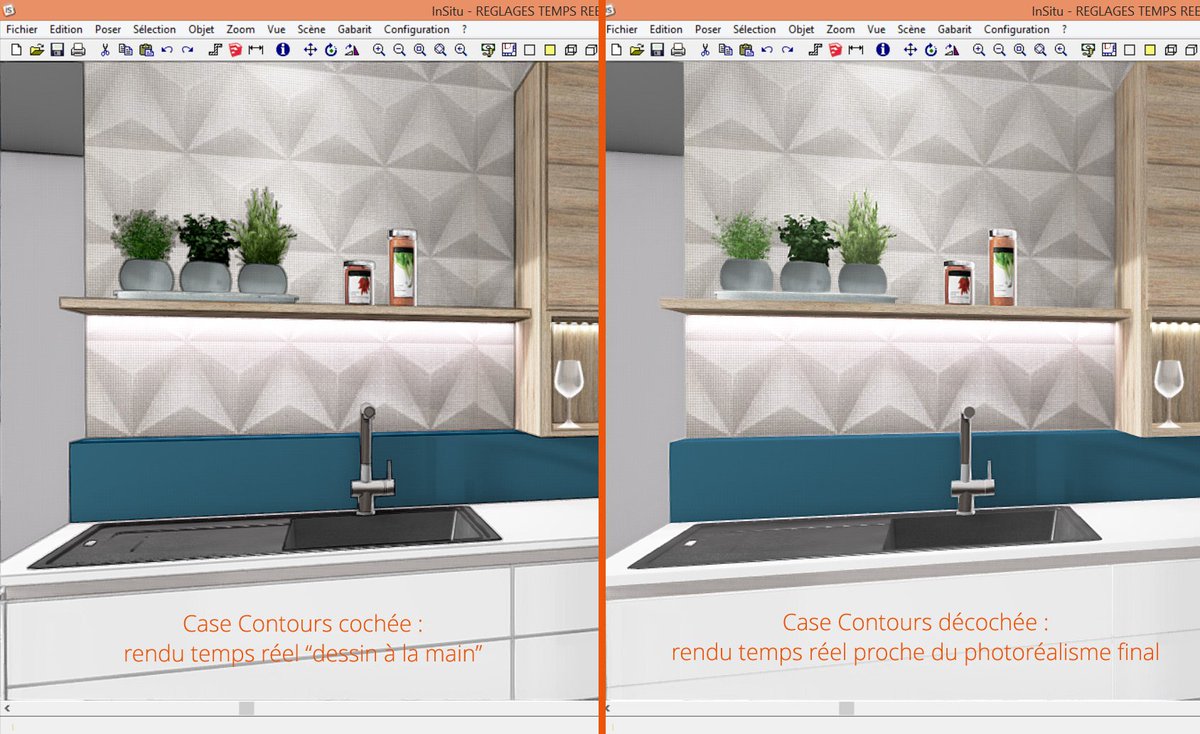Image resolution: width=1200 pixels, height=734 pixels.
Task: Open the Vue menu in right window
Action: tap(876, 30)
